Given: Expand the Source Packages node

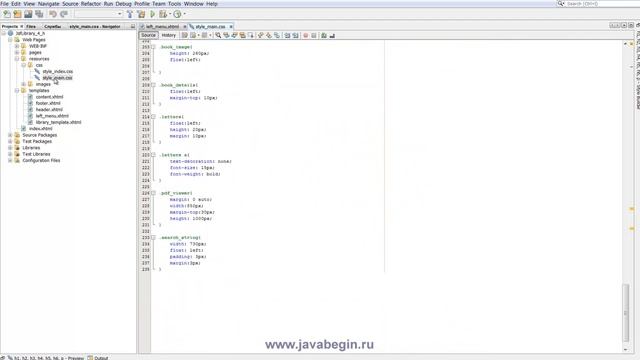Looking at the screenshot, I should (10, 135).
